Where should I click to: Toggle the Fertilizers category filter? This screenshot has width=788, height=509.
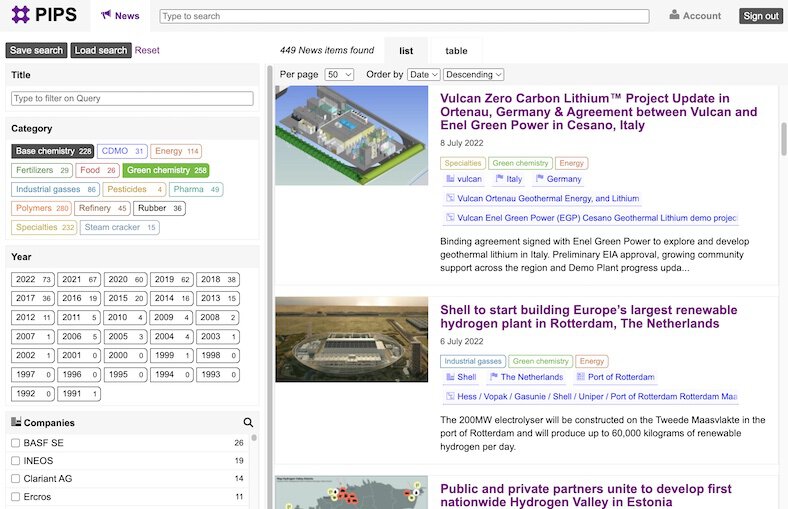[42, 170]
